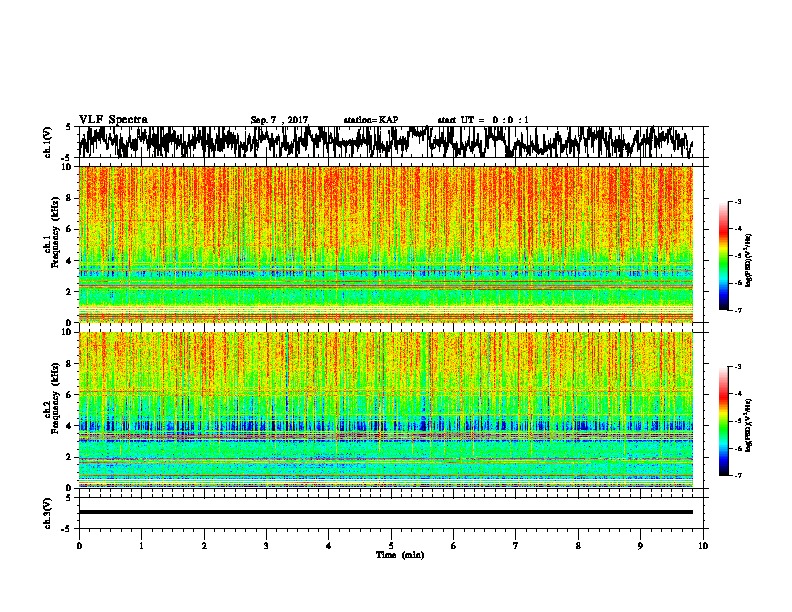
Task: Click the ch.1 spectrogram color bar
Action: (x=723, y=256)
